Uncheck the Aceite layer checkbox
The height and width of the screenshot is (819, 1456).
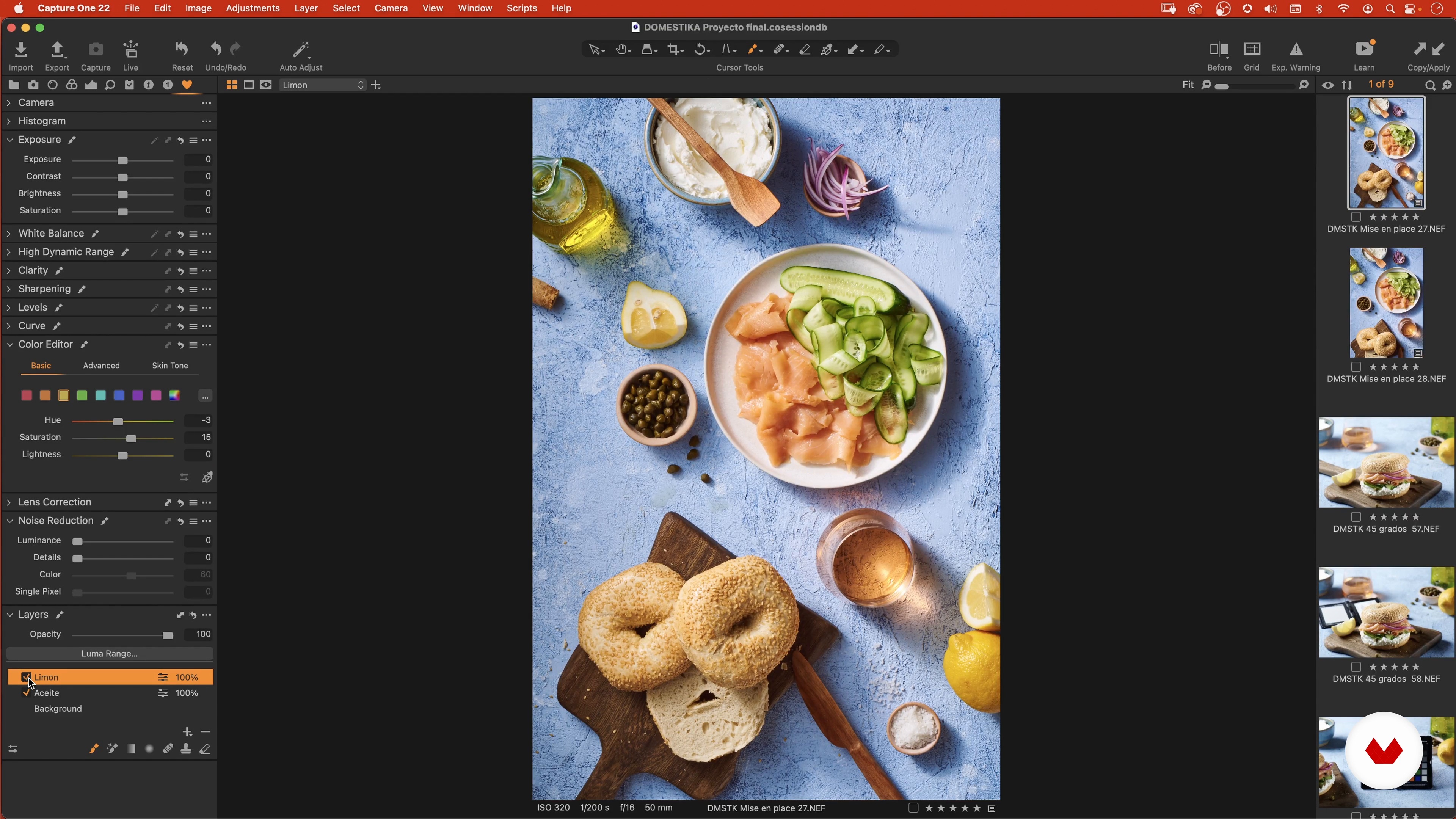(26, 693)
